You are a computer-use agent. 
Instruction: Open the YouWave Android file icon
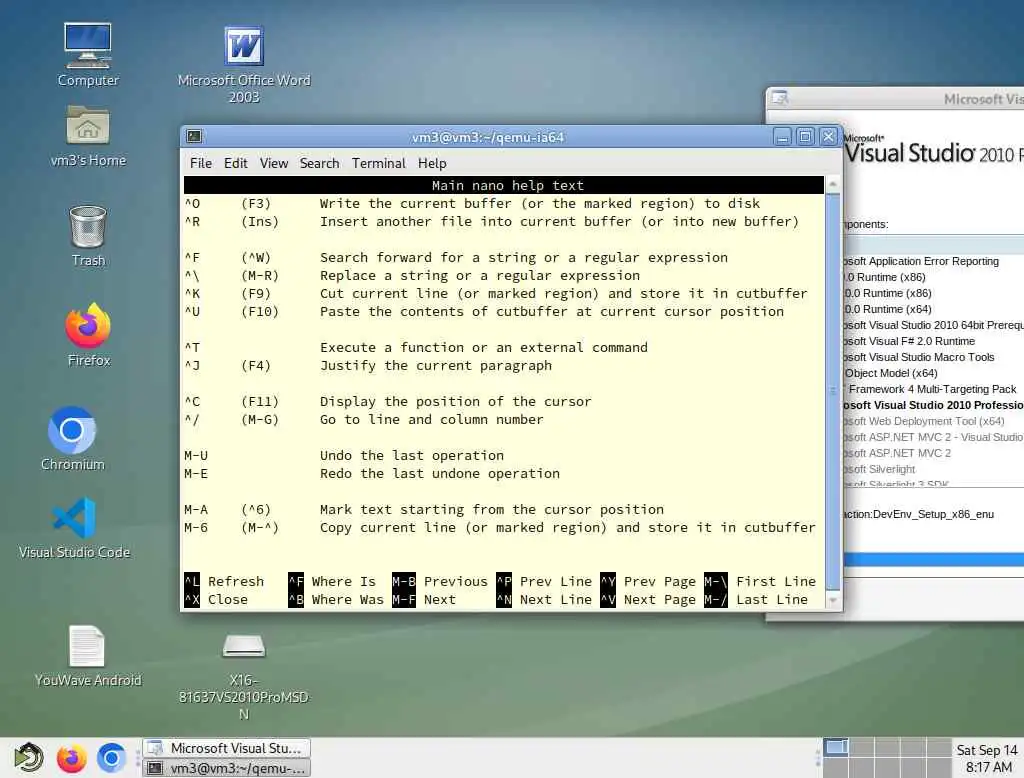click(88, 656)
